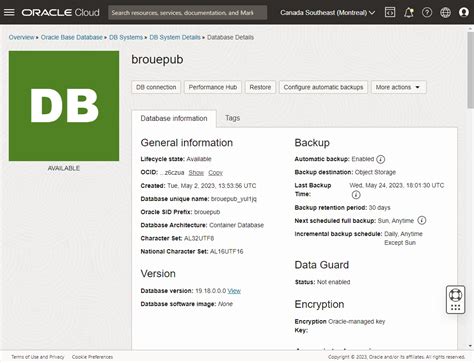The image size is (474, 363).
Task: Open Terms of Use and Privacy link
Action: point(38,357)
